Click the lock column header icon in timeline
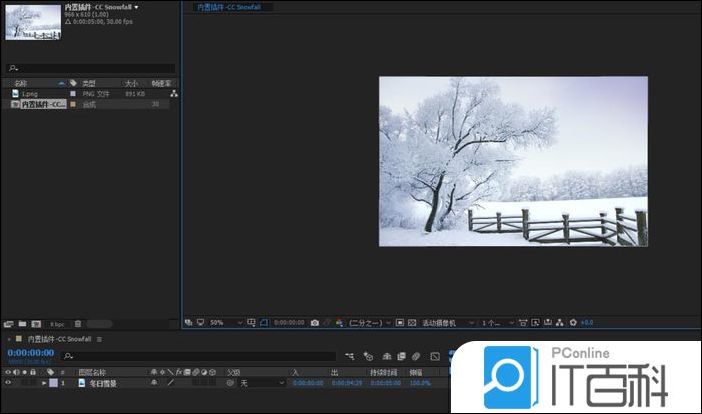This screenshot has width=702, height=414. coord(33,372)
